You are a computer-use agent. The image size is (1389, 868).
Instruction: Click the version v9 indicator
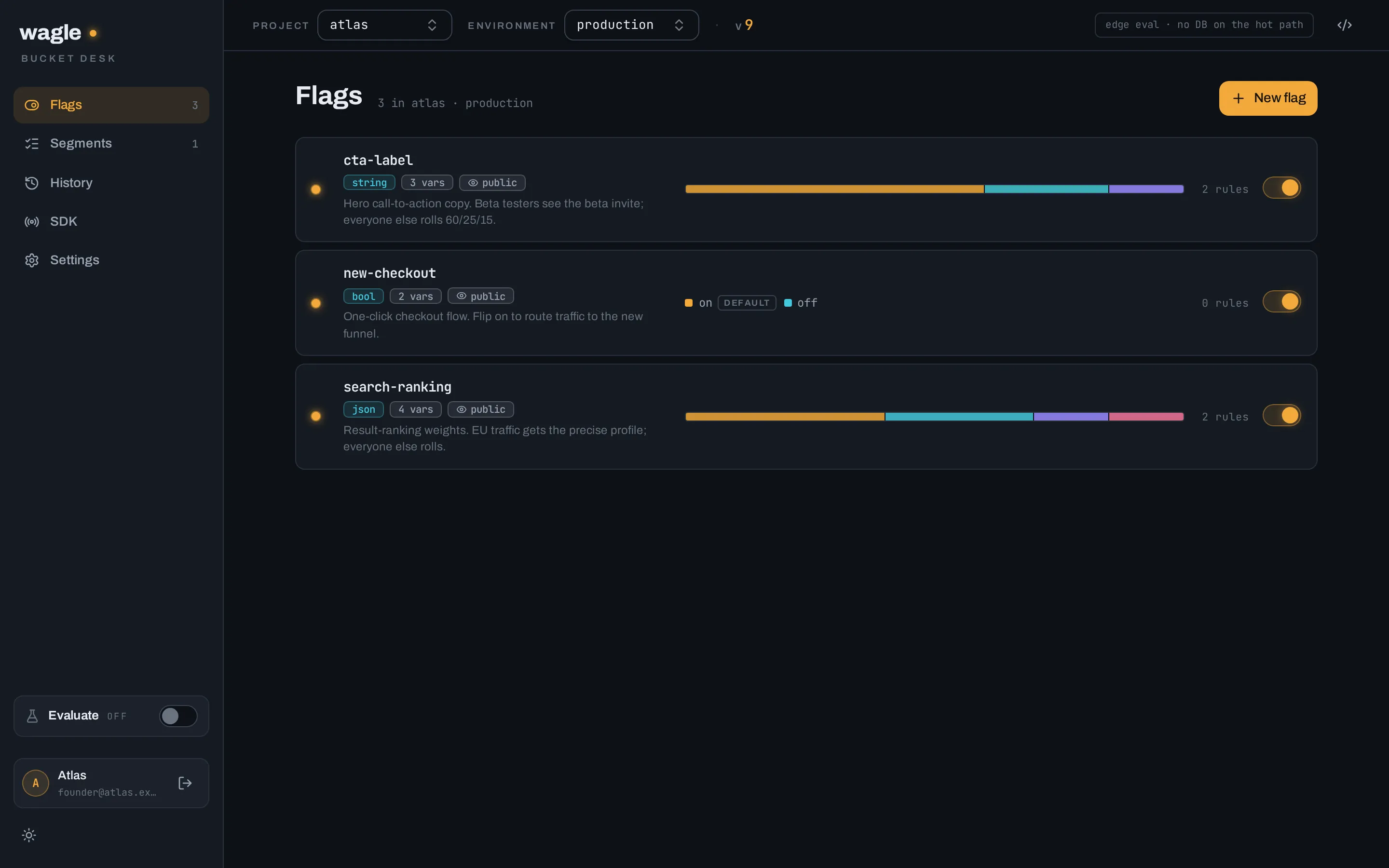click(x=744, y=25)
